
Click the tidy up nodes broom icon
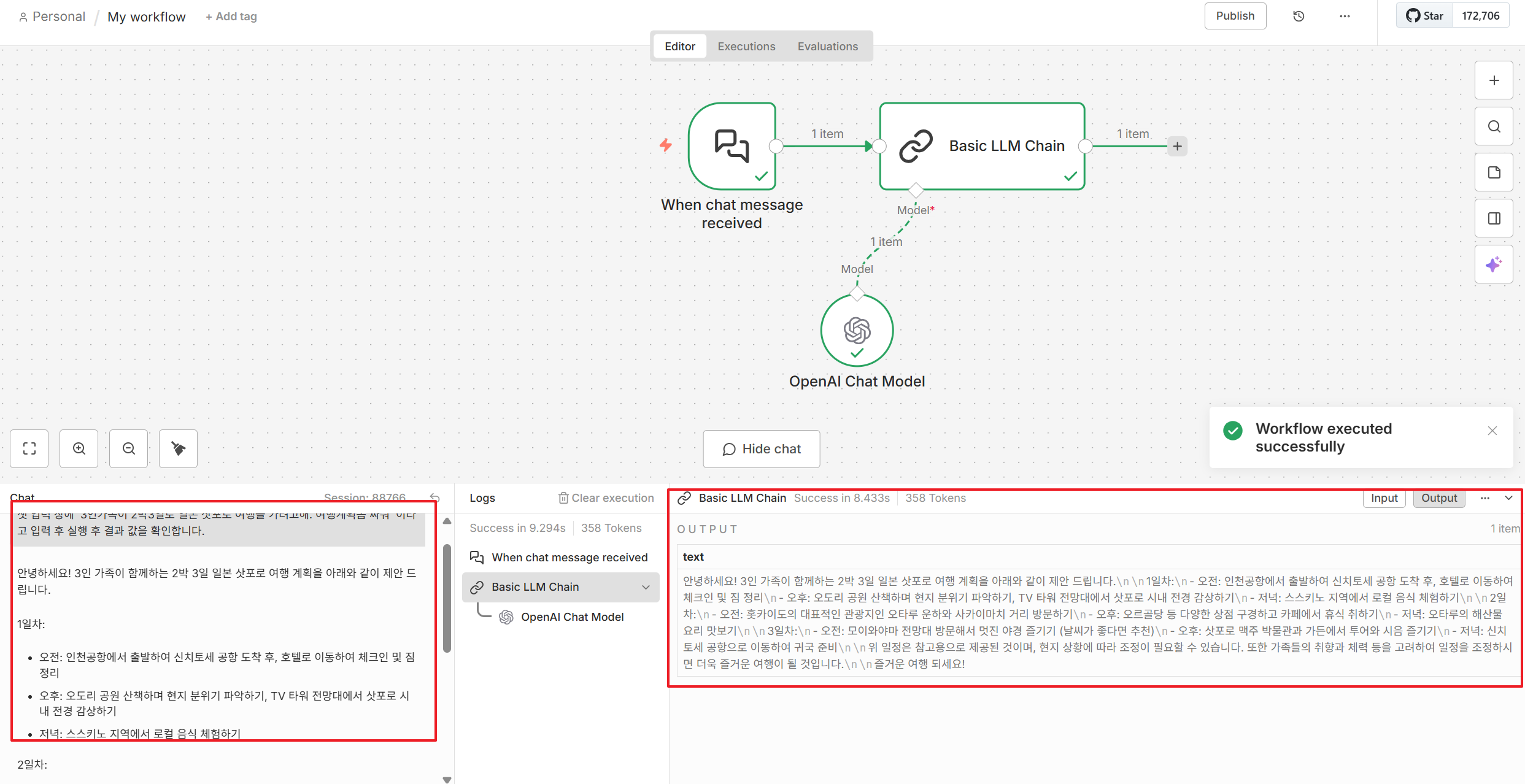click(x=178, y=448)
